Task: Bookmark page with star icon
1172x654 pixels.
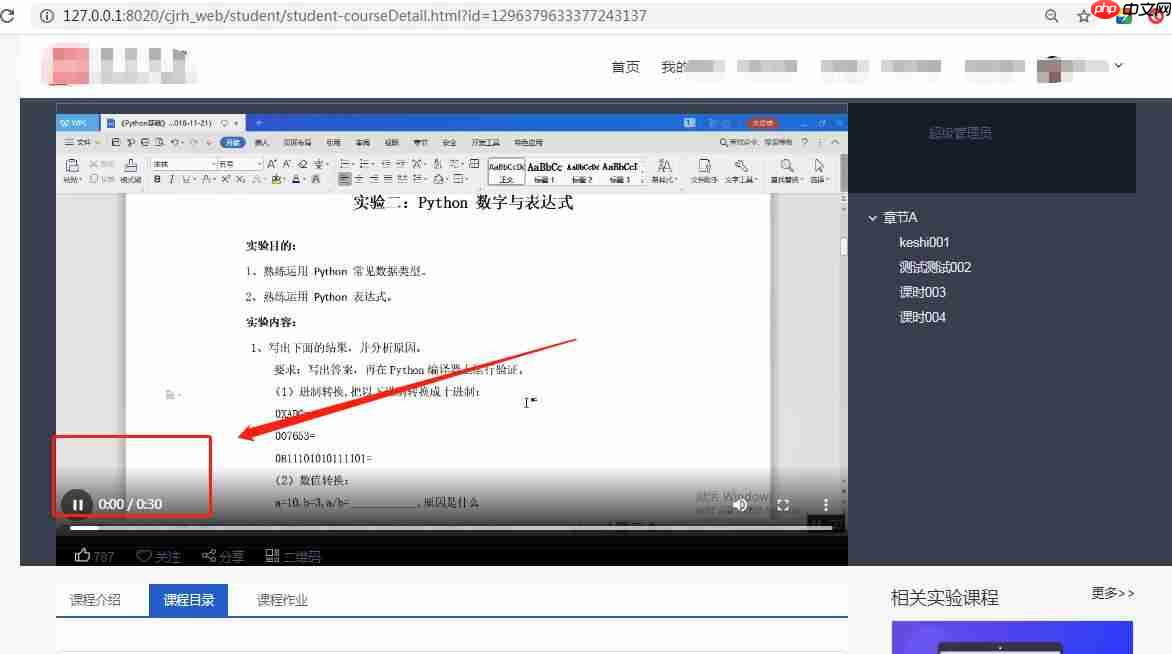Action: tap(1083, 16)
